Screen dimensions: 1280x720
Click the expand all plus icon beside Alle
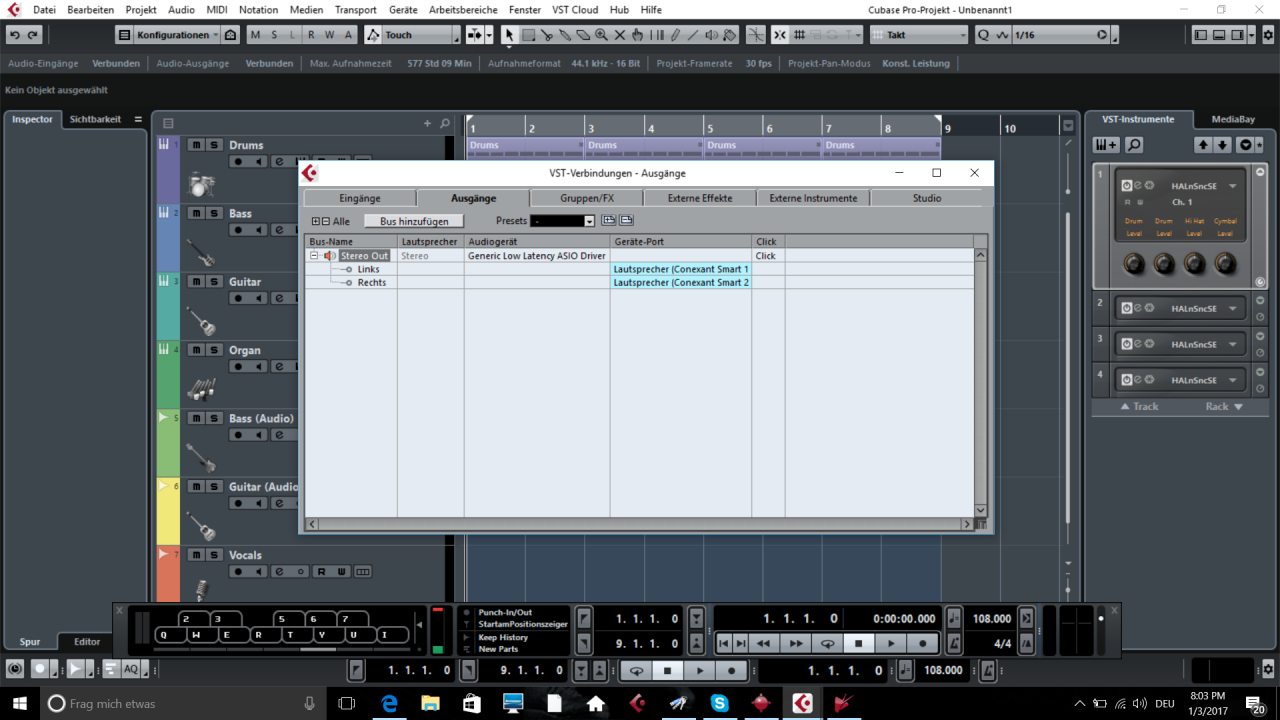click(316, 221)
